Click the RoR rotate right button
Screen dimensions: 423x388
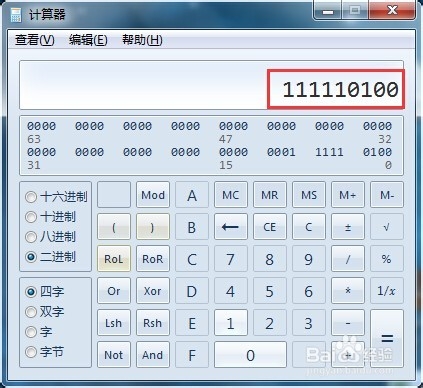153,259
